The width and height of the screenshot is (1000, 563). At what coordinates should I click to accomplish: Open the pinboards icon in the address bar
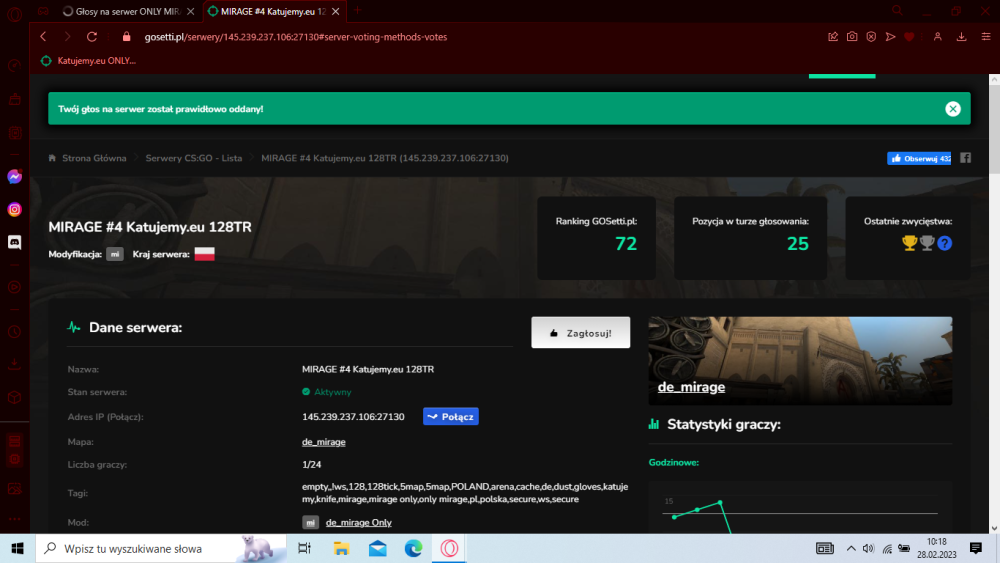tap(833, 37)
